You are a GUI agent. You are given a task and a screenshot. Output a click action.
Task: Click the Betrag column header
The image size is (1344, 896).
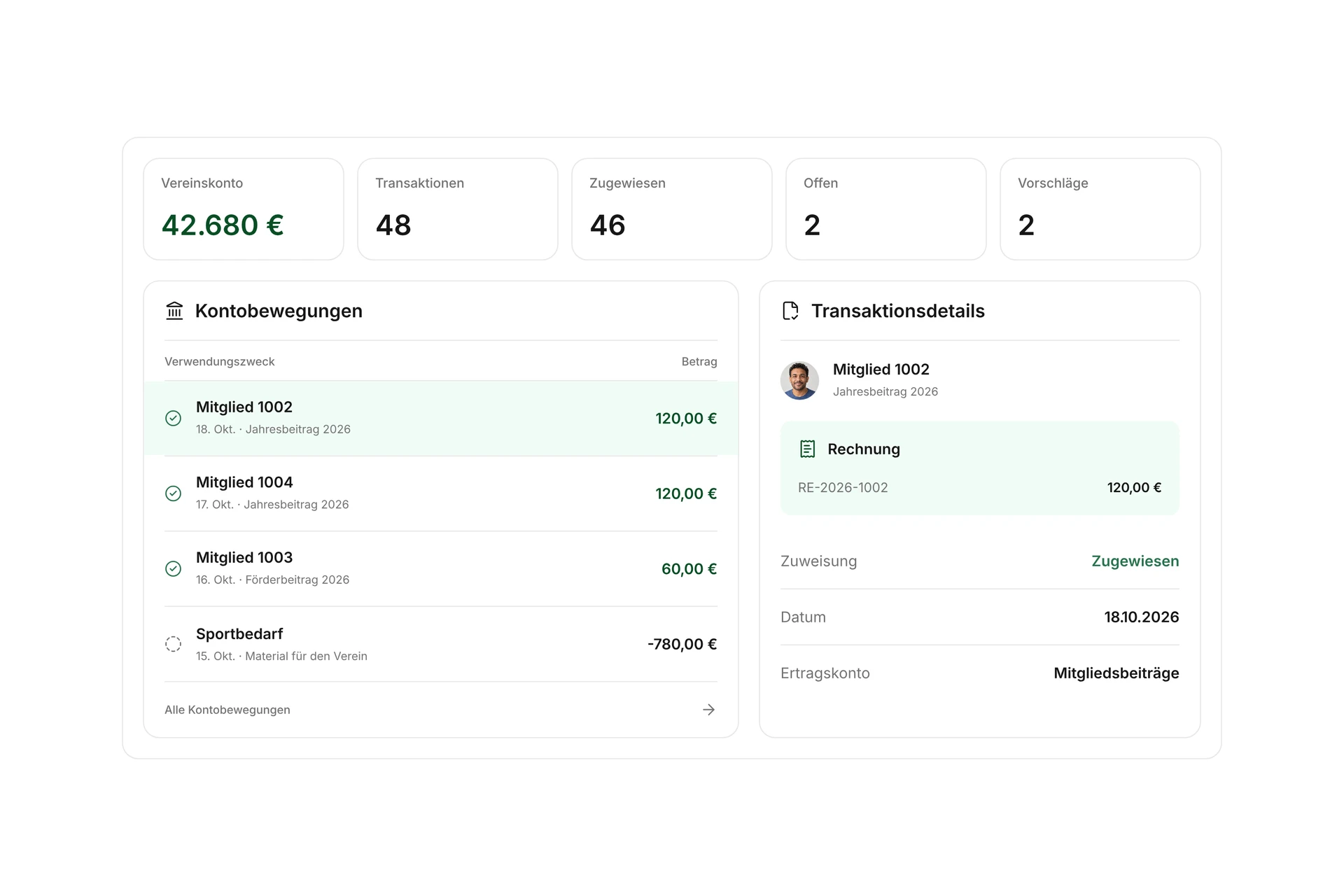coord(699,361)
